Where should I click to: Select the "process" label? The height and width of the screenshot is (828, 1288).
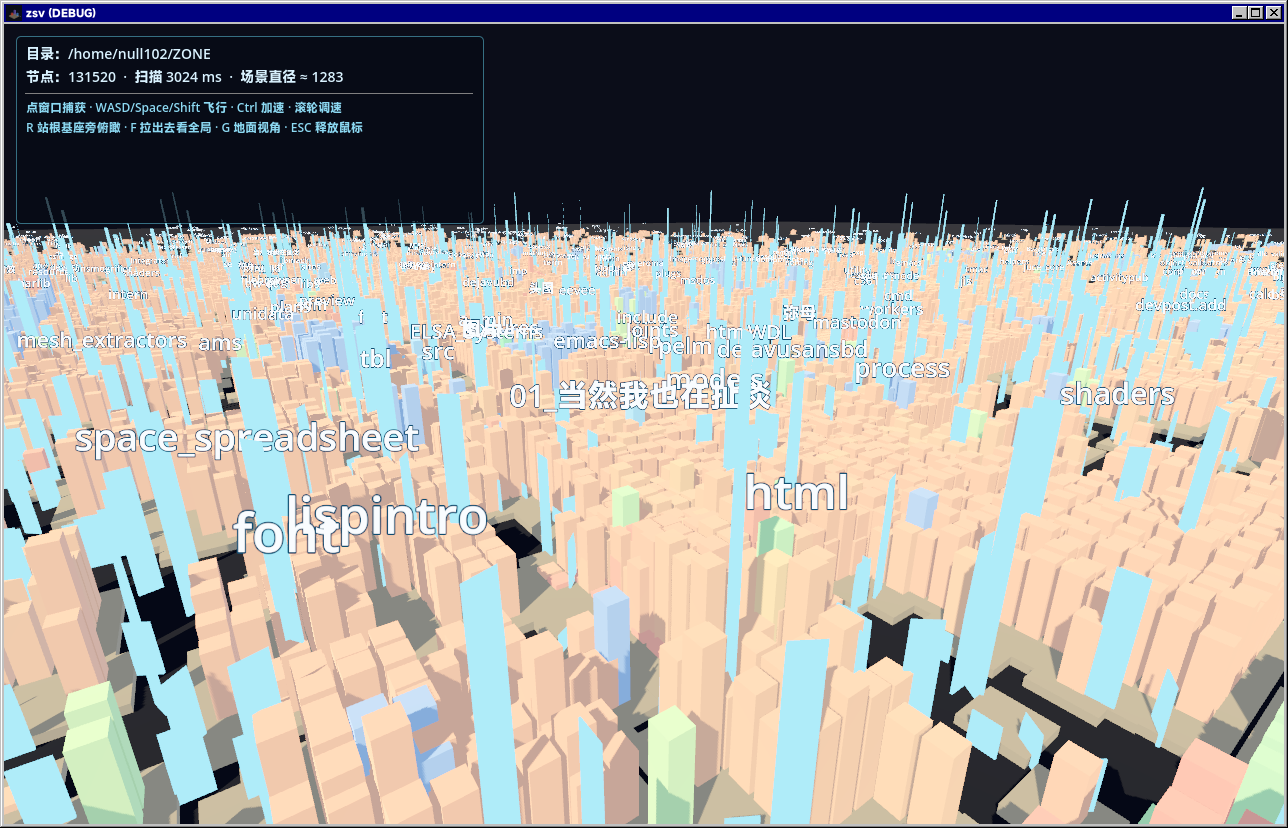[x=902, y=369]
